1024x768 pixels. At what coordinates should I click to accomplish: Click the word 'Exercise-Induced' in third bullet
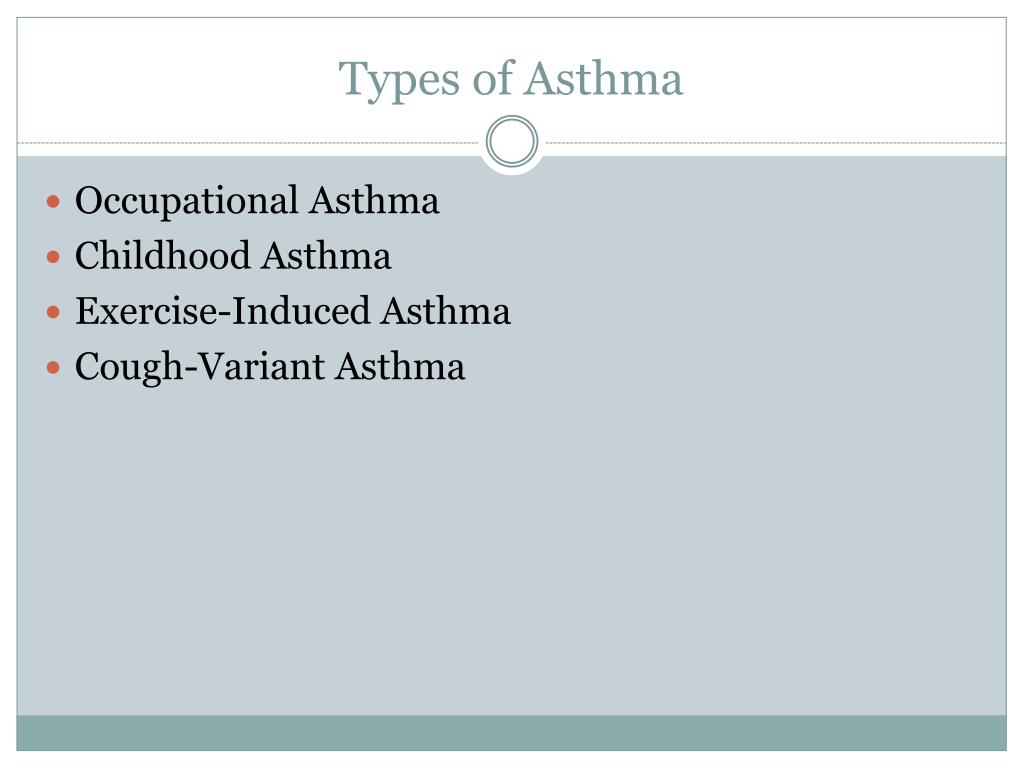223,311
